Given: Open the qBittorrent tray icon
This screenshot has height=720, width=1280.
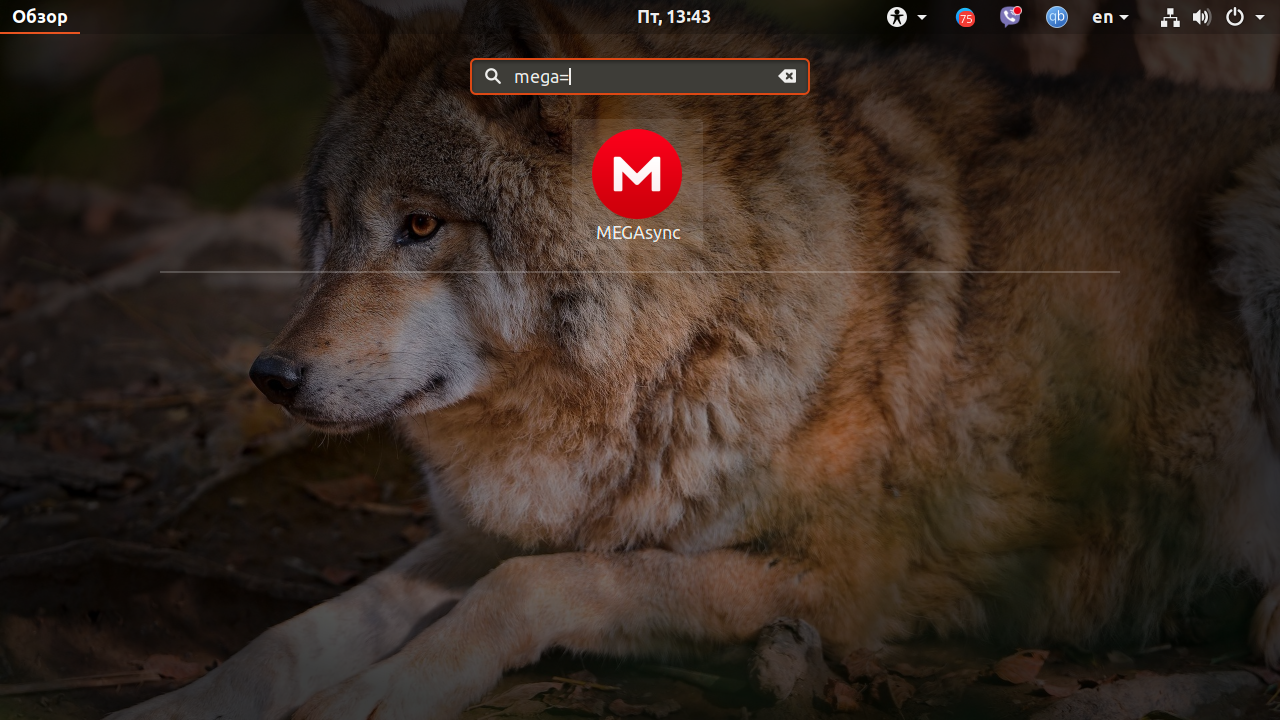Looking at the screenshot, I should pos(1057,17).
